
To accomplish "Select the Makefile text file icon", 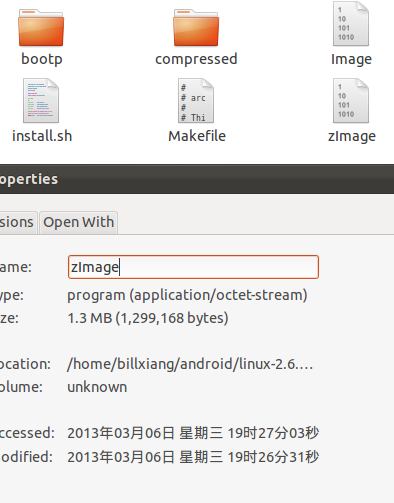I will (196, 101).
